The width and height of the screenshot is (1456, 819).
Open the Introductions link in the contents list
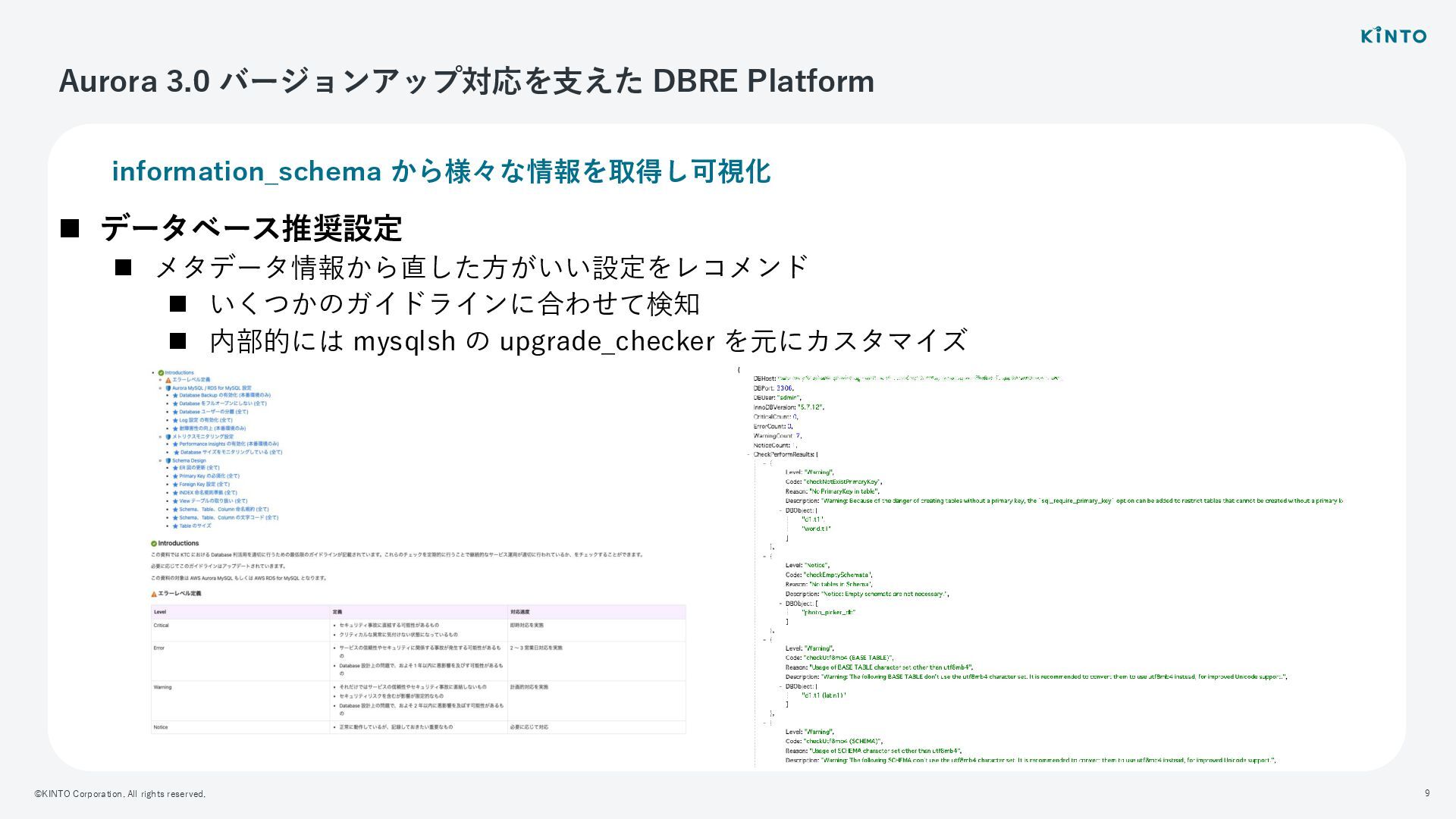[x=179, y=372]
